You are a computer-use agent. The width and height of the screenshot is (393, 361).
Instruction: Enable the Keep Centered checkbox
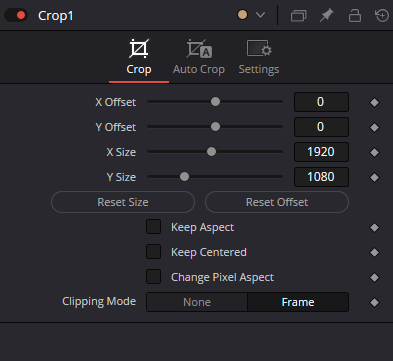tap(153, 252)
